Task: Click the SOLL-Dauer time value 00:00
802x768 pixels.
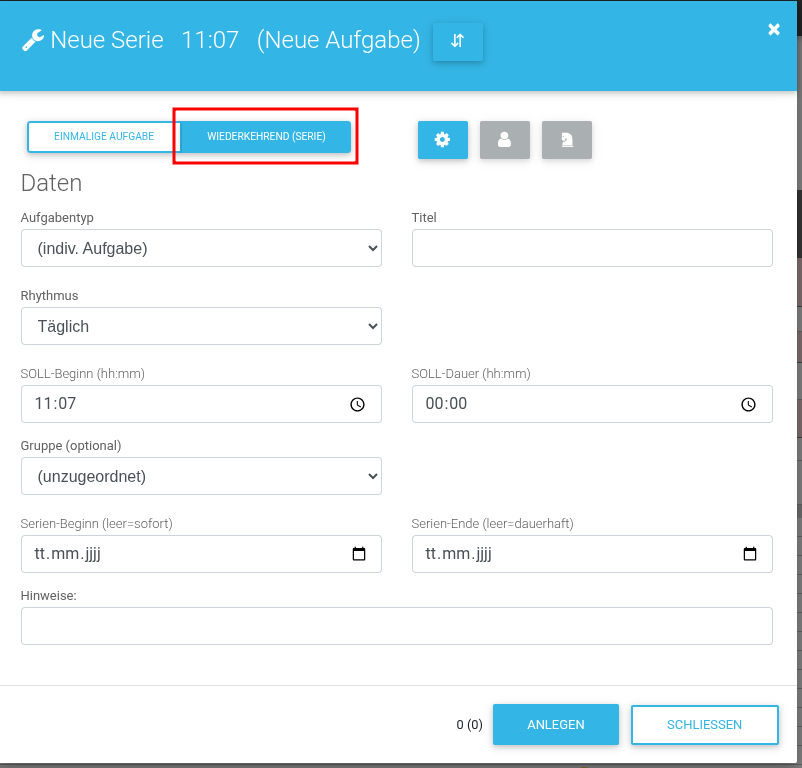Action: click(447, 404)
